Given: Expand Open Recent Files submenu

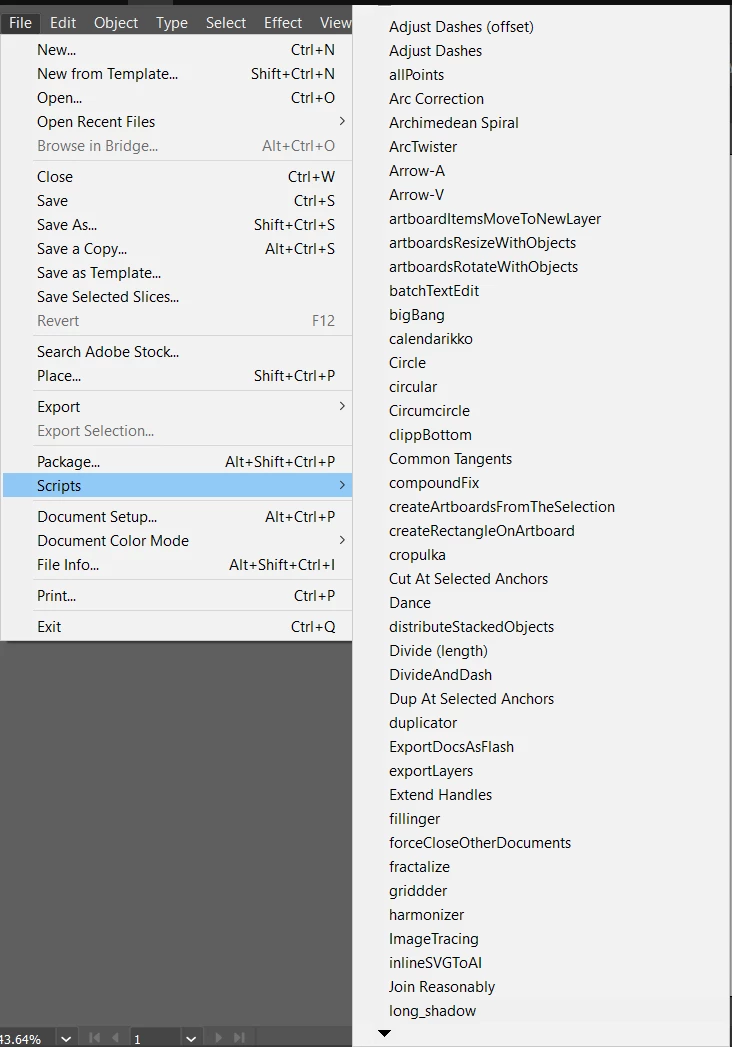Looking at the screenshot, I should 177,122.
